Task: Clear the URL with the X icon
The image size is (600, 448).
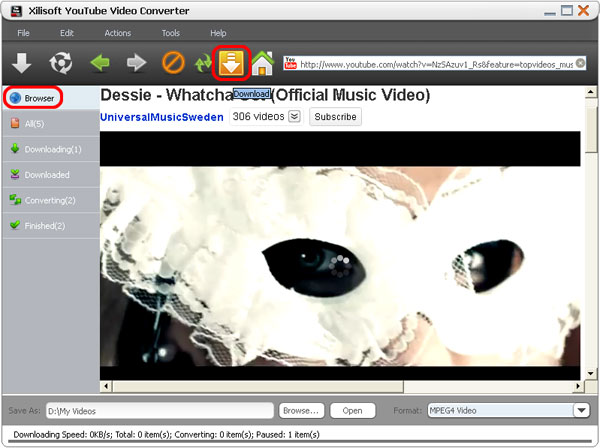Action: coord(580,63)
